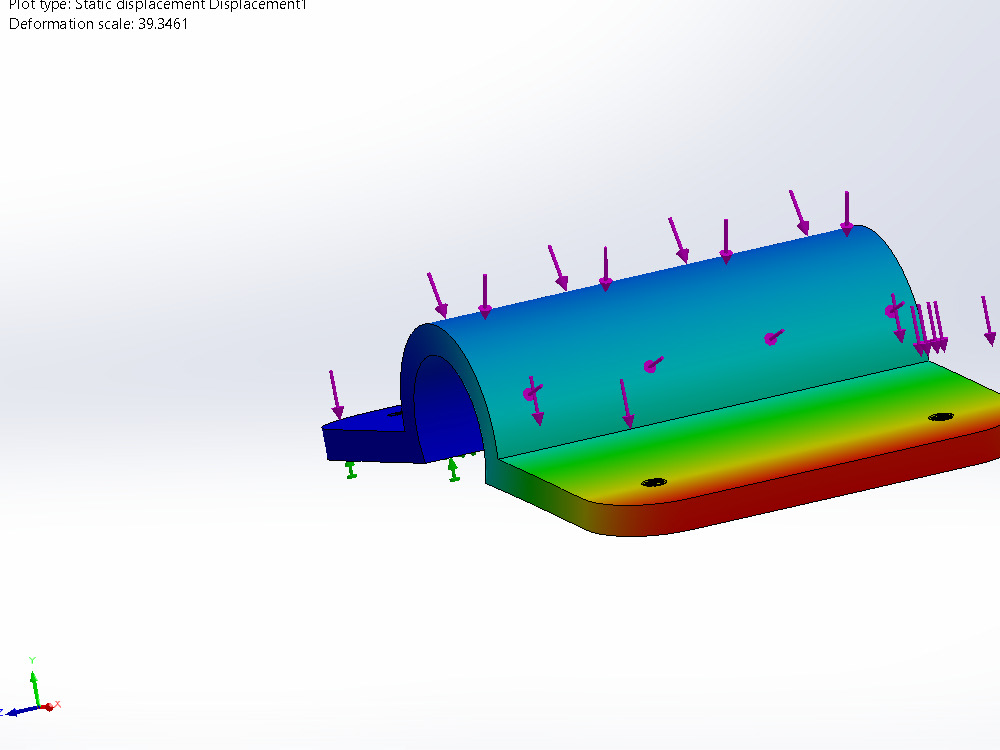The width and height of the screenshot is (1000, 750).
Task: Click the Plot type Static displacement label
Action: point(155,5)
